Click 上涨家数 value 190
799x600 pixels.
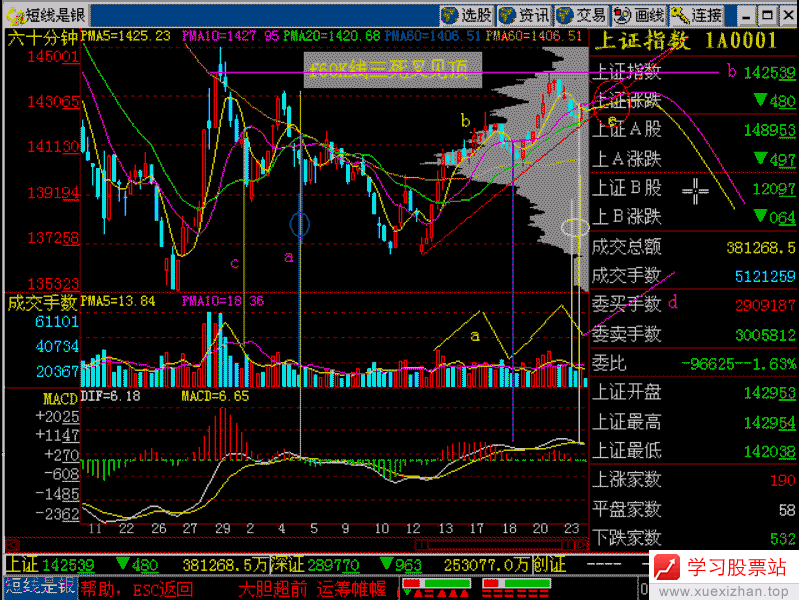[783, 480]
